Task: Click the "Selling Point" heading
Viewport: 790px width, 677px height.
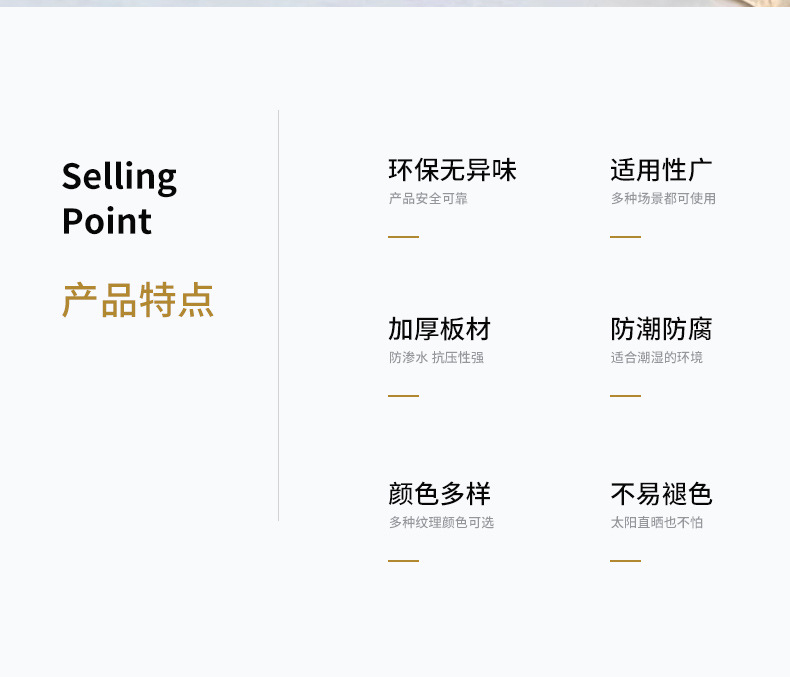Action: click(119, 198)
